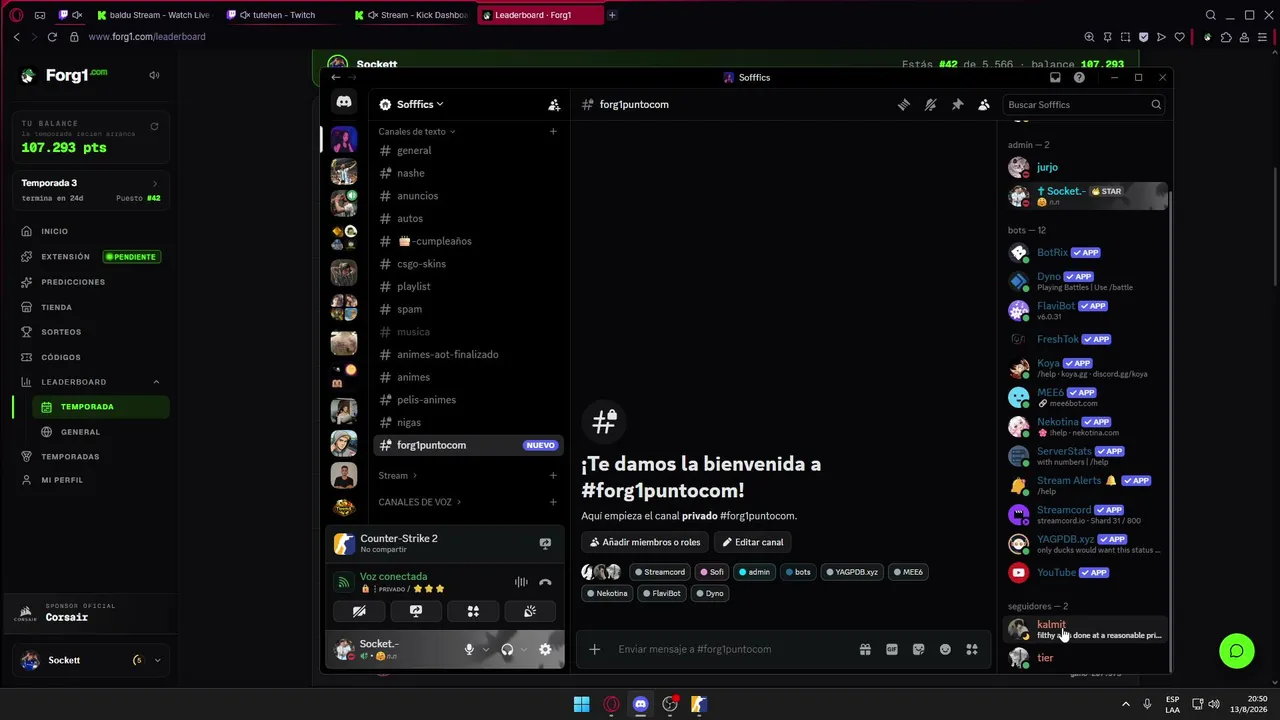Start an activity in voice panel
Screen dimensions: 1280x720
[x=473, y=611]
